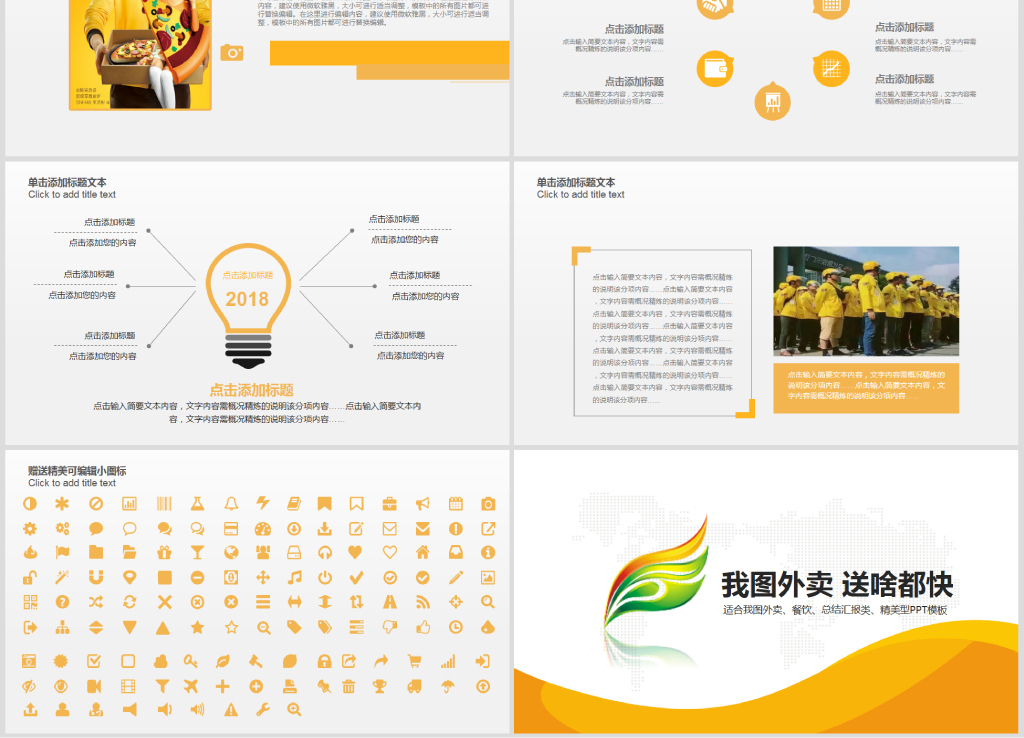Select the trophy icon

pos(380,686)
